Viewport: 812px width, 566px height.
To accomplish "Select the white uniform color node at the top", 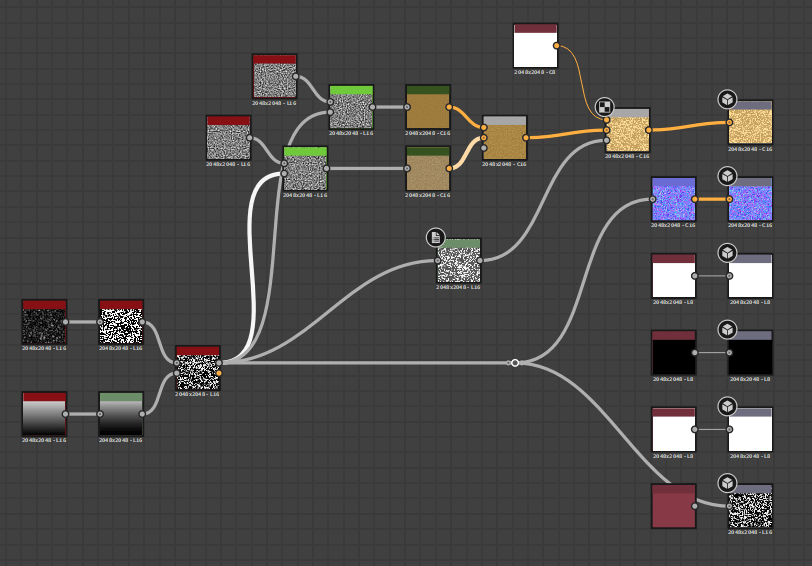I will [535, 46].
